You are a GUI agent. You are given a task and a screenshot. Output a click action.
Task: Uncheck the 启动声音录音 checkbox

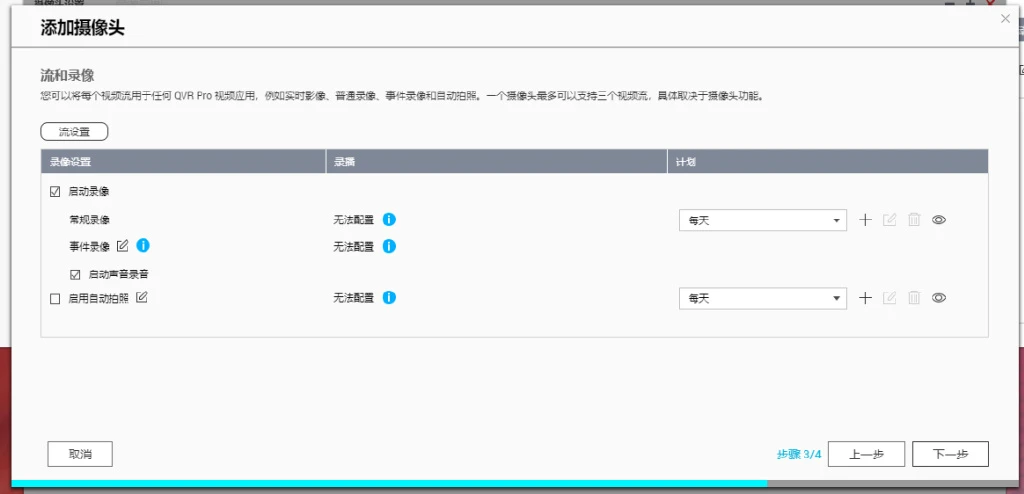tap(75, 274)
